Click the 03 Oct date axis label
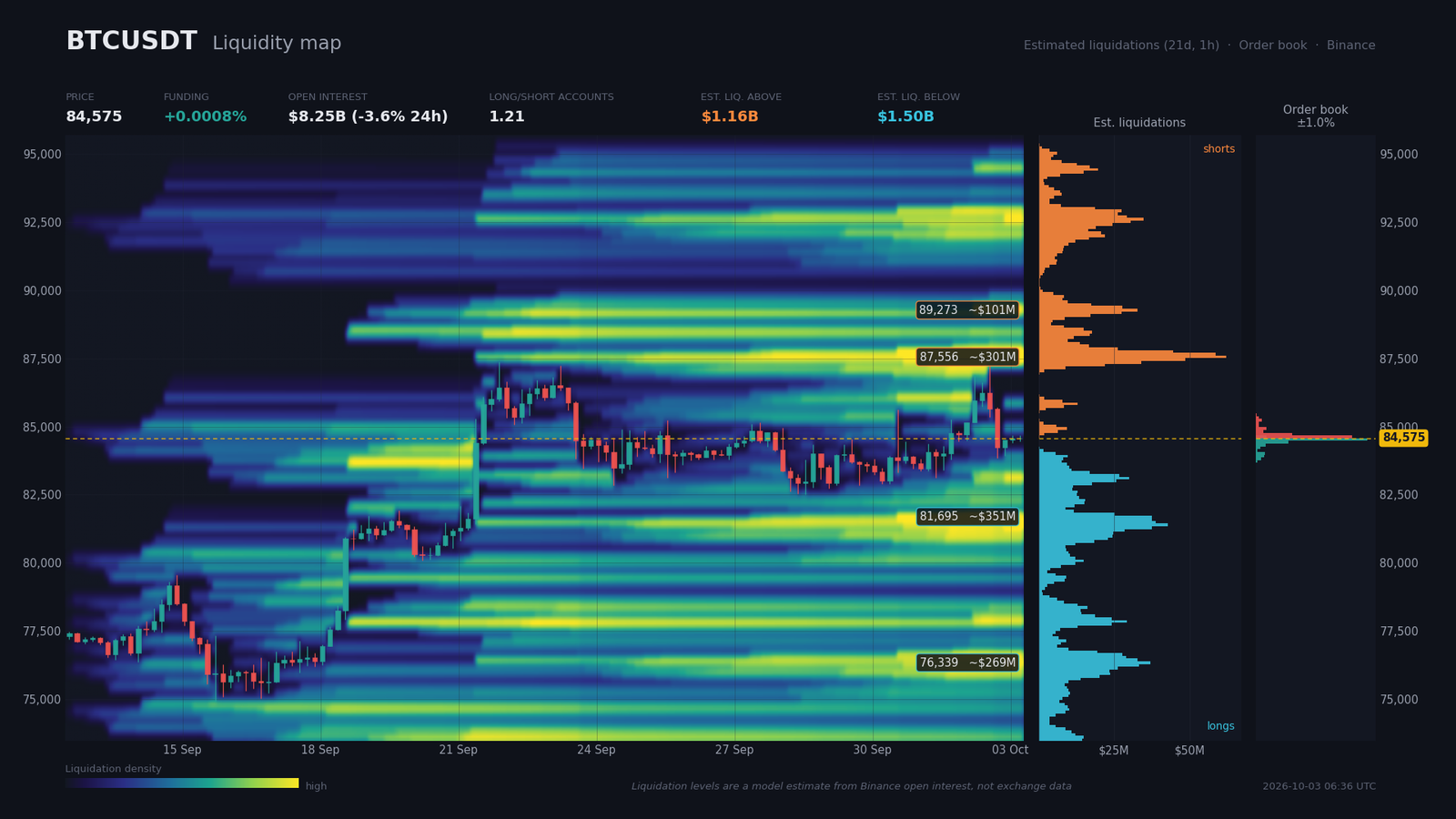 (x=1010, y=750)
